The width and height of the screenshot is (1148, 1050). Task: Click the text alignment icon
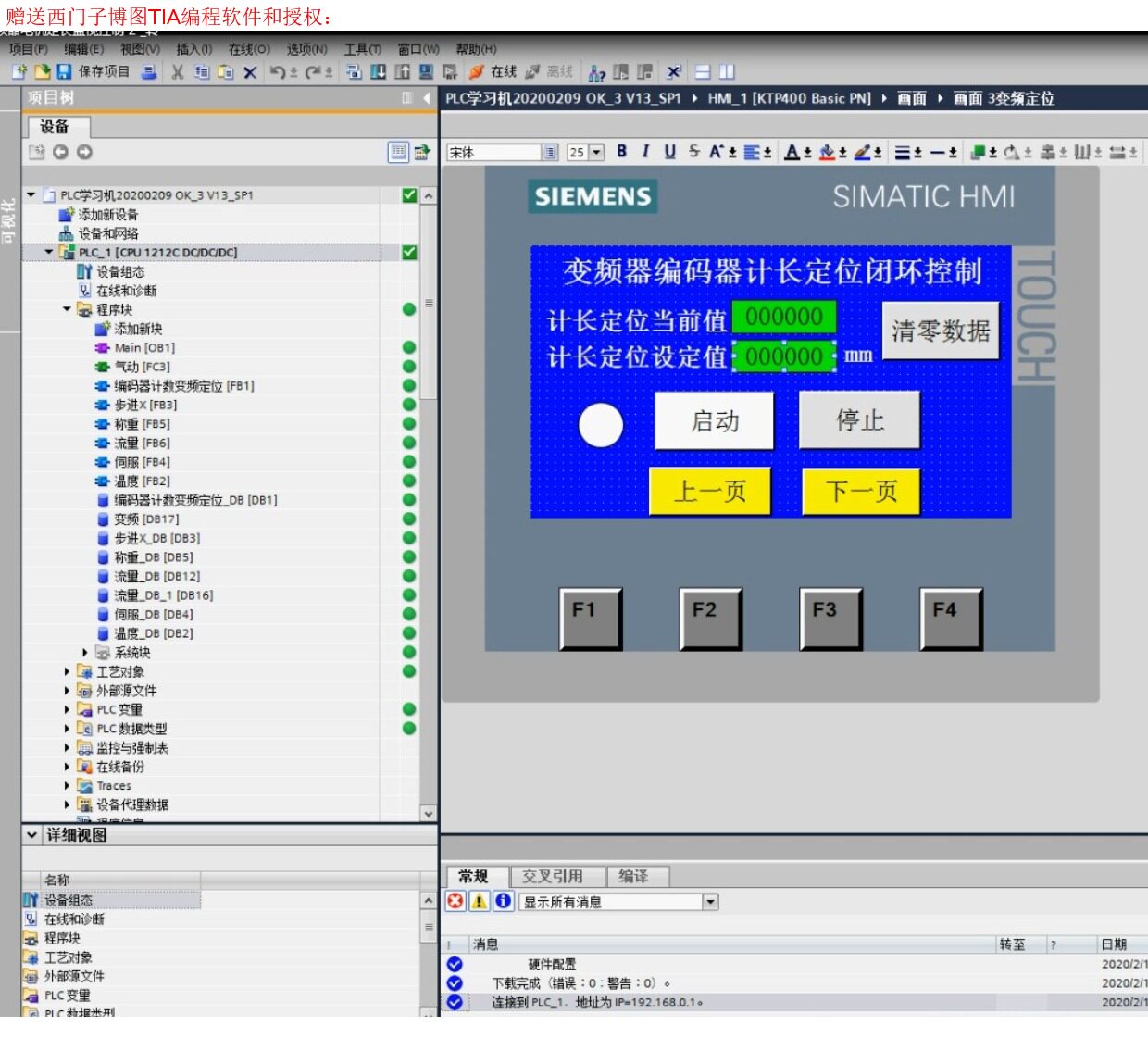click(753, 152)
